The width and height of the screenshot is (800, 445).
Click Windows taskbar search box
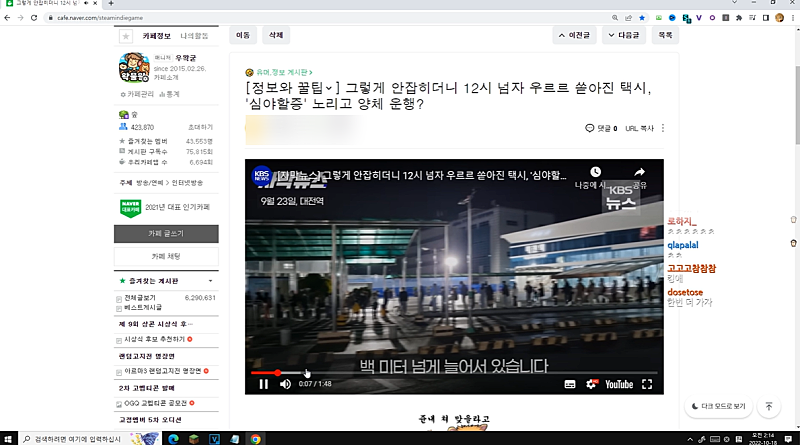click(x=89, y=439)
